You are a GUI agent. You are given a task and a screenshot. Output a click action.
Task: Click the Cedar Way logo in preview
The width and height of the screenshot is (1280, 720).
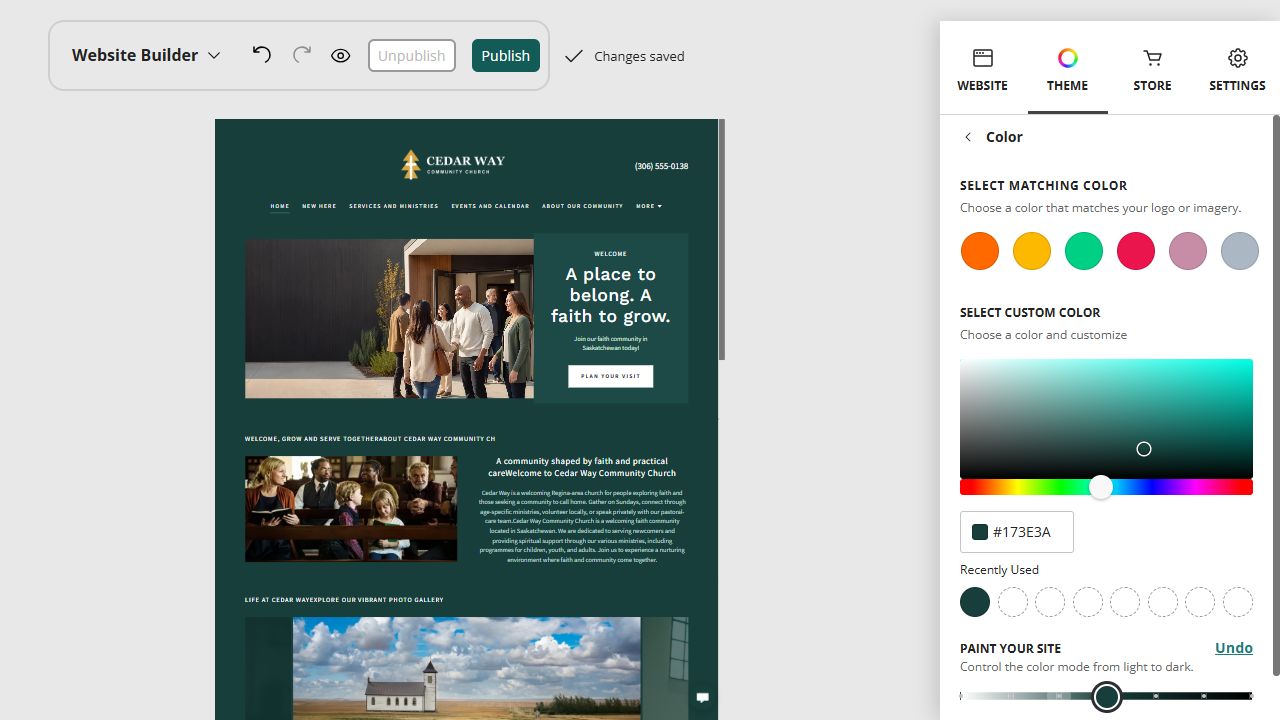coord(453,164)
